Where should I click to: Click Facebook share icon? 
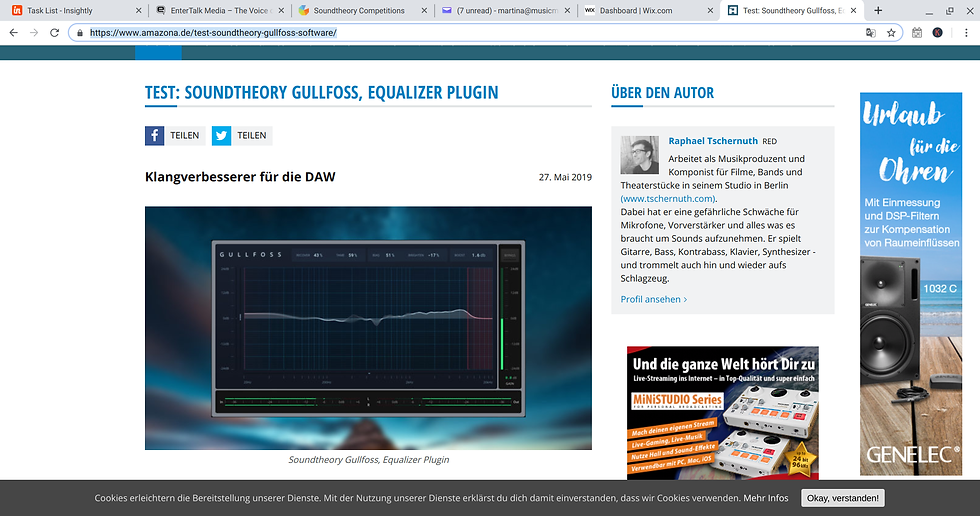[x=154, y=136]
